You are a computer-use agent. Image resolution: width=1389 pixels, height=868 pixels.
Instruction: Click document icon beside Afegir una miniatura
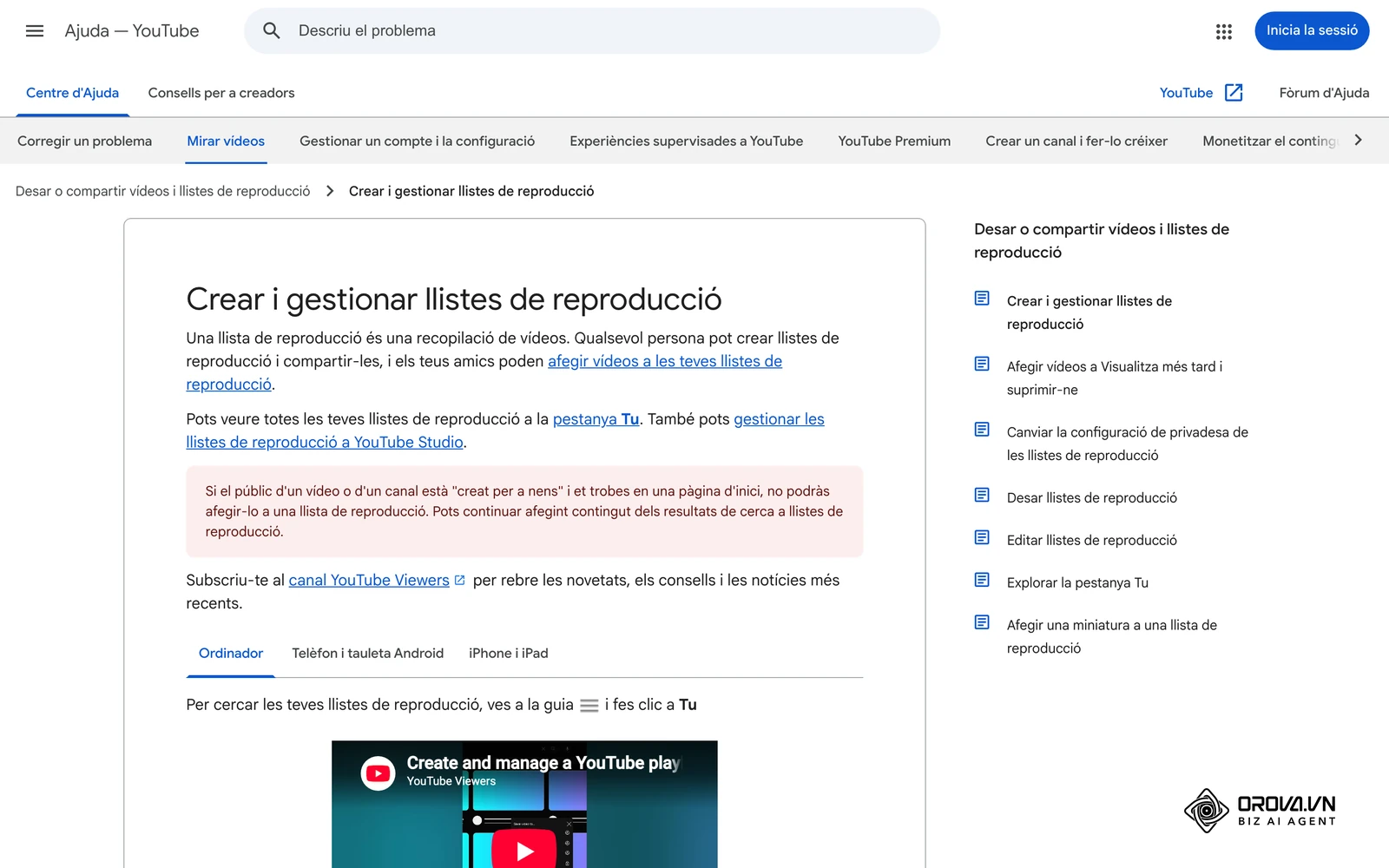click(982, 622)
